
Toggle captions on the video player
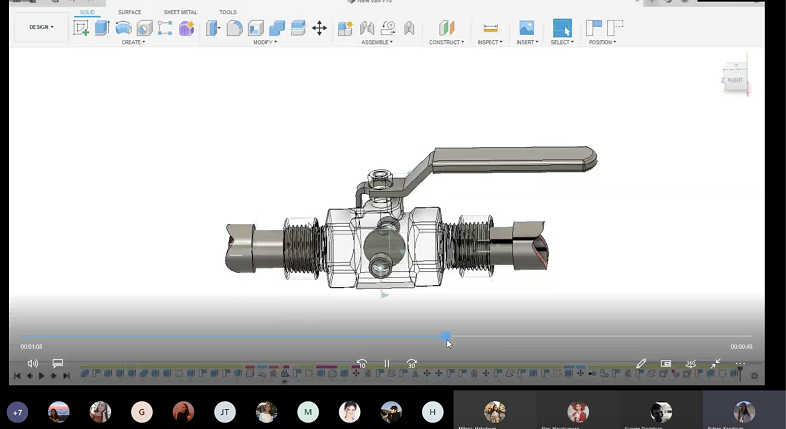coord(58,364)
